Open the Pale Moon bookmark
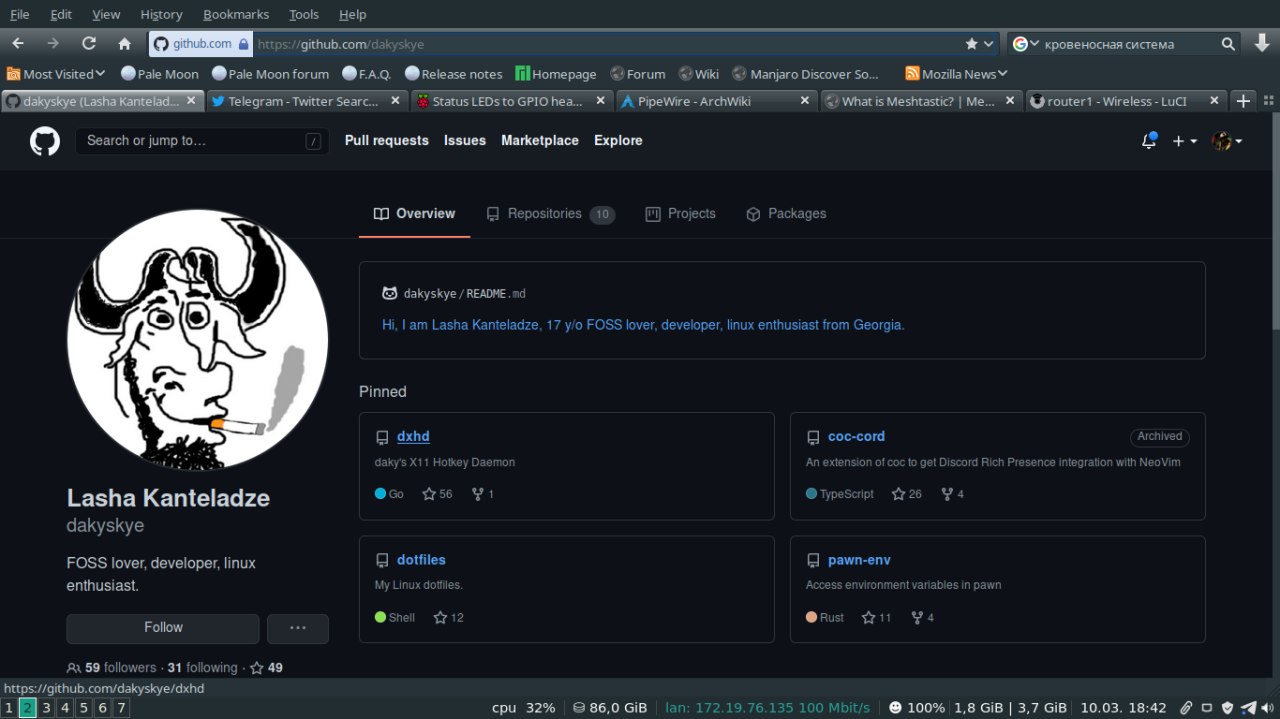1280x719 pixels. point(159,74)
